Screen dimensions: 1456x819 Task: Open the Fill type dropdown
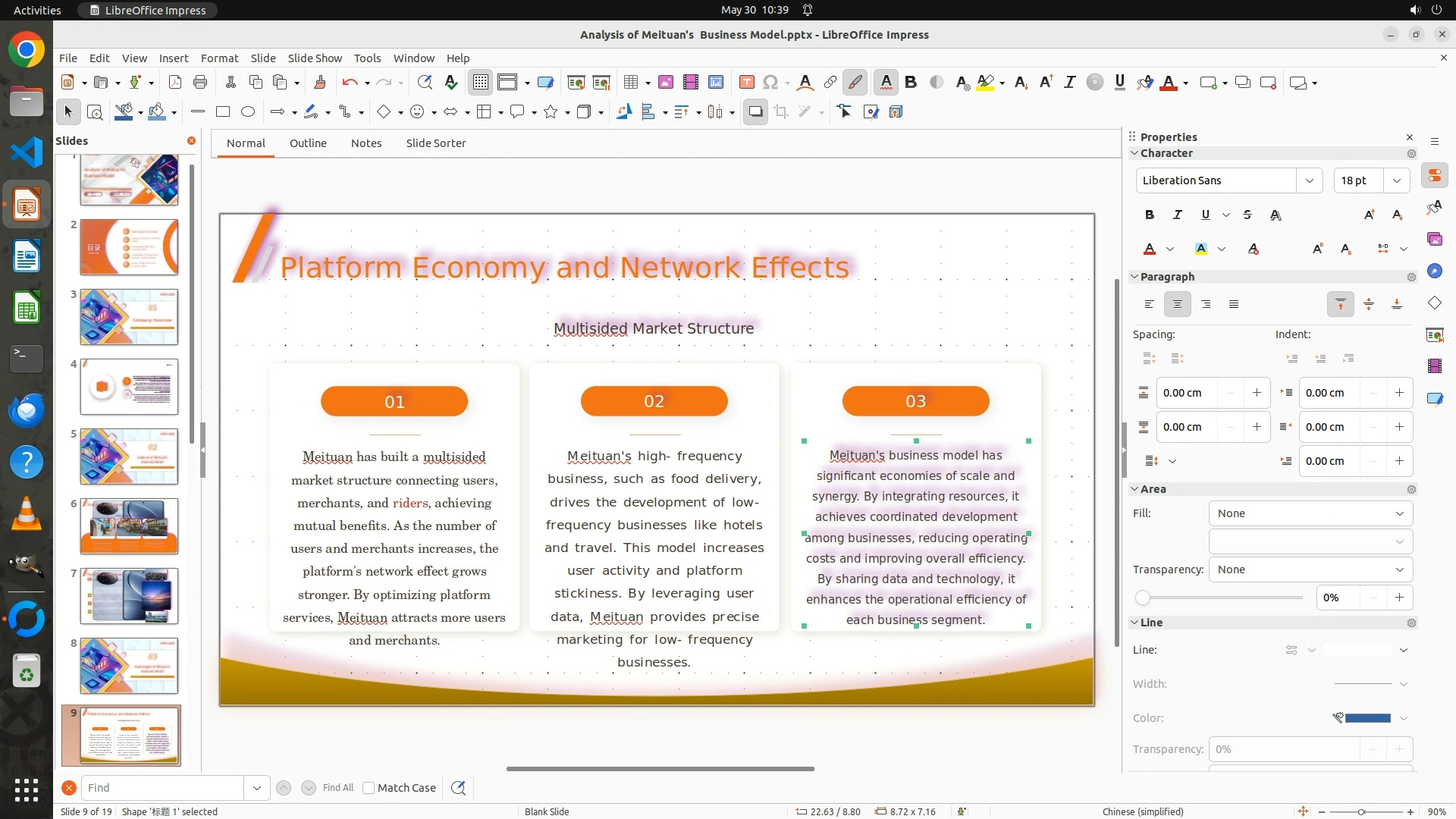1310,513
